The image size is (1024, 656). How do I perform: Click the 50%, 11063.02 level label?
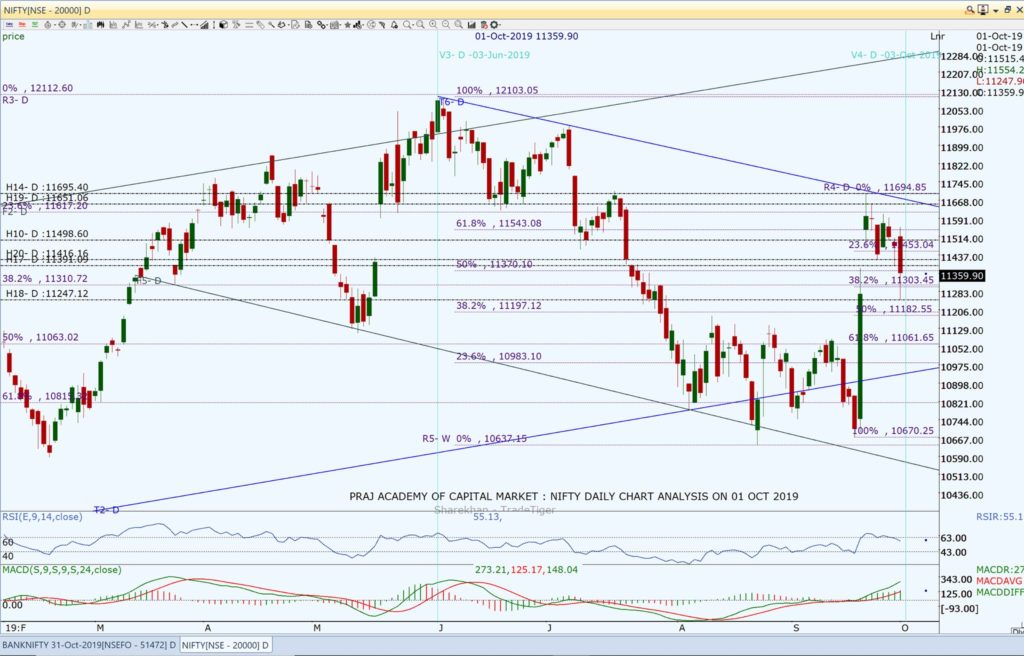(x=40, y=337)
